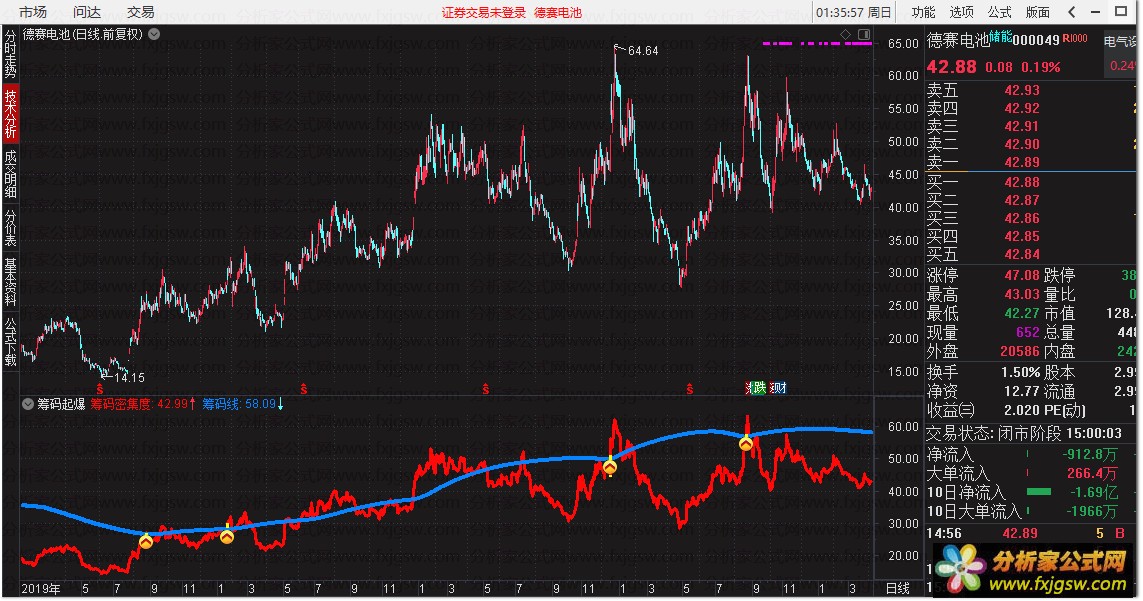Viewport: 1143px width, 601px height.
Task: Open the 市场 menu
Action: click(33, 12)
